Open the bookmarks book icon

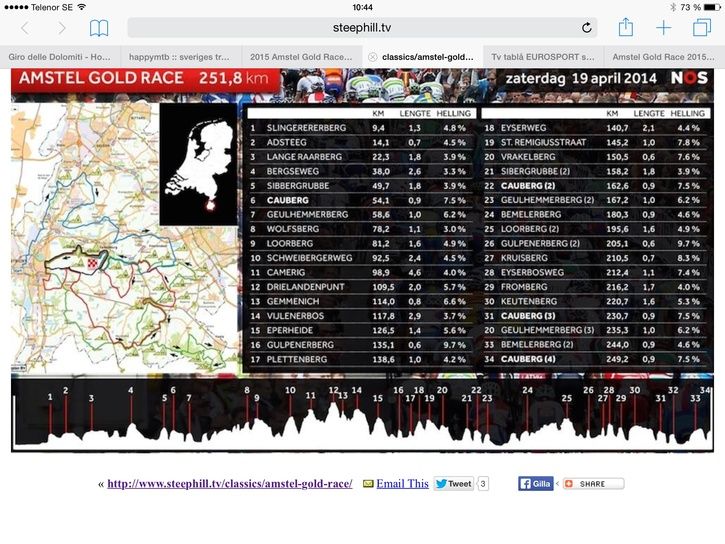point(99,28)
